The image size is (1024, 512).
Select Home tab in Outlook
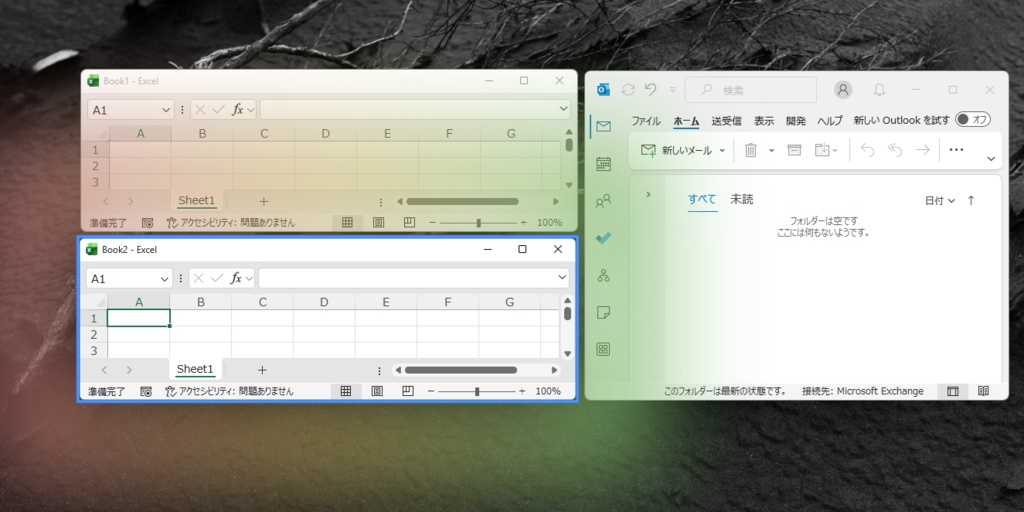pyautogui.click(x=686, y=121)
